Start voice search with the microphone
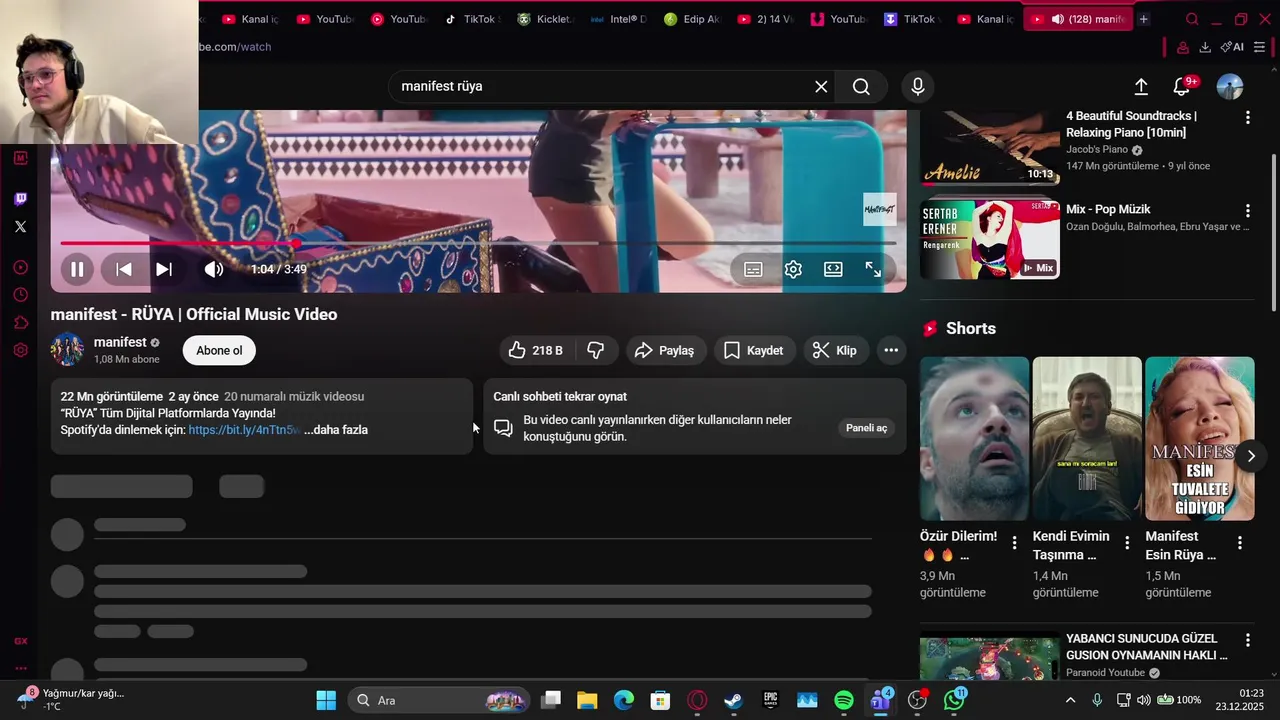1280x720 pixels. point(917,87)
